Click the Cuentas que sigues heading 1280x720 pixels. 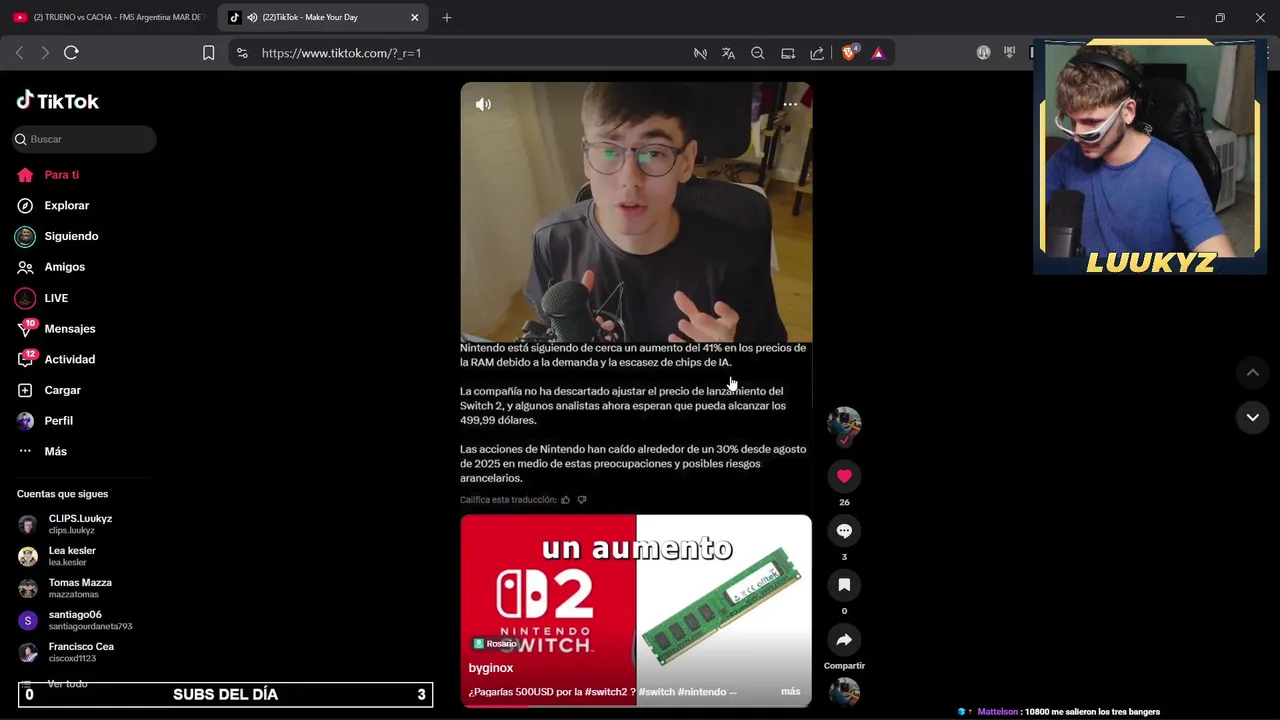pos(62,494)
